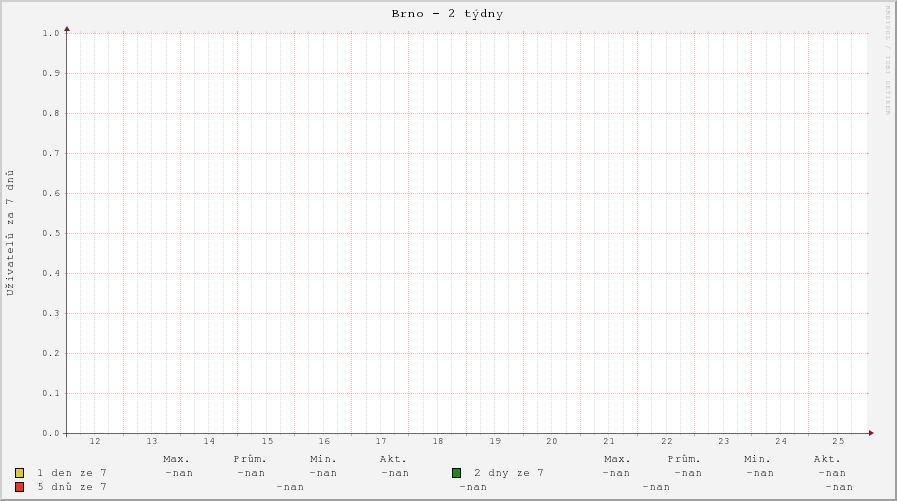Click the 0.0 origin value on the vertical axis

point(51,434)
